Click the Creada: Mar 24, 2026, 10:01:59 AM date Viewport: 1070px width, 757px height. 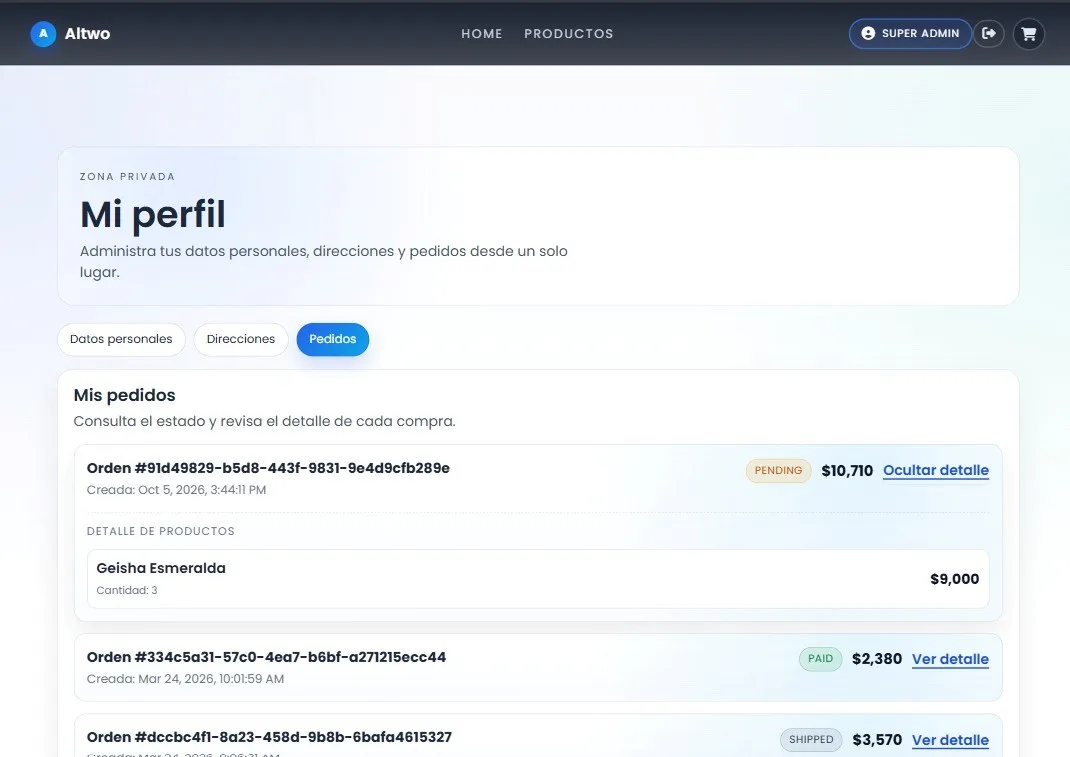[186, 679]
